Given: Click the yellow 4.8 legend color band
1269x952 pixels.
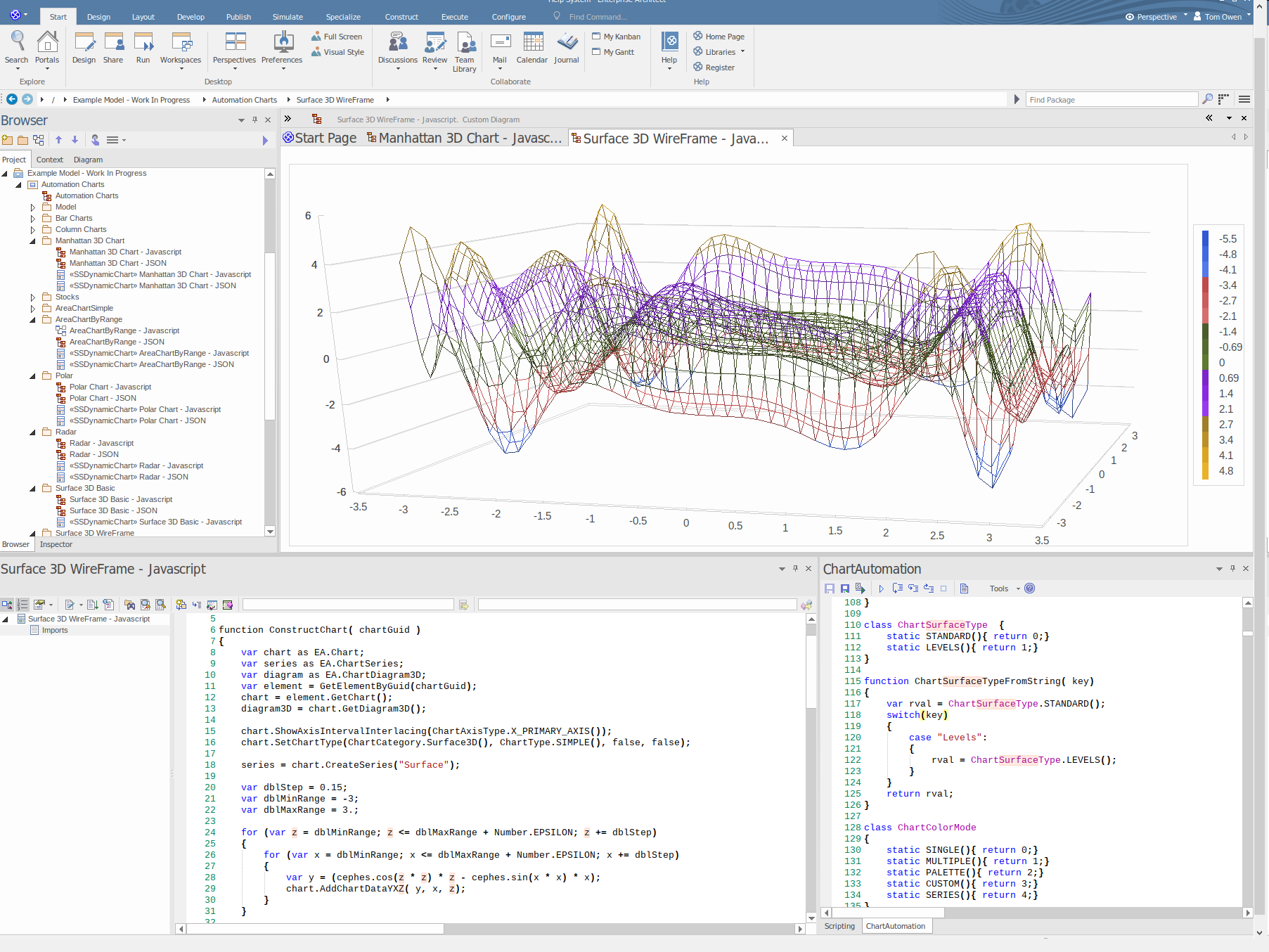Looking at the screenshot, I should (x=1205, y=471).
